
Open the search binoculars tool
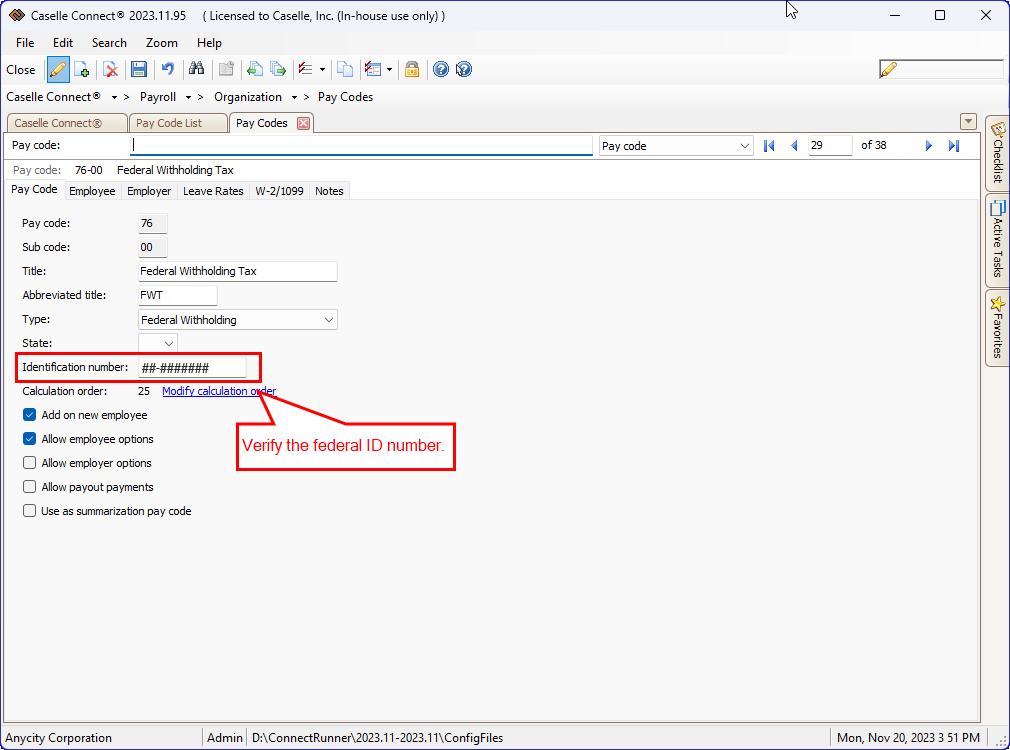point(197,69)
